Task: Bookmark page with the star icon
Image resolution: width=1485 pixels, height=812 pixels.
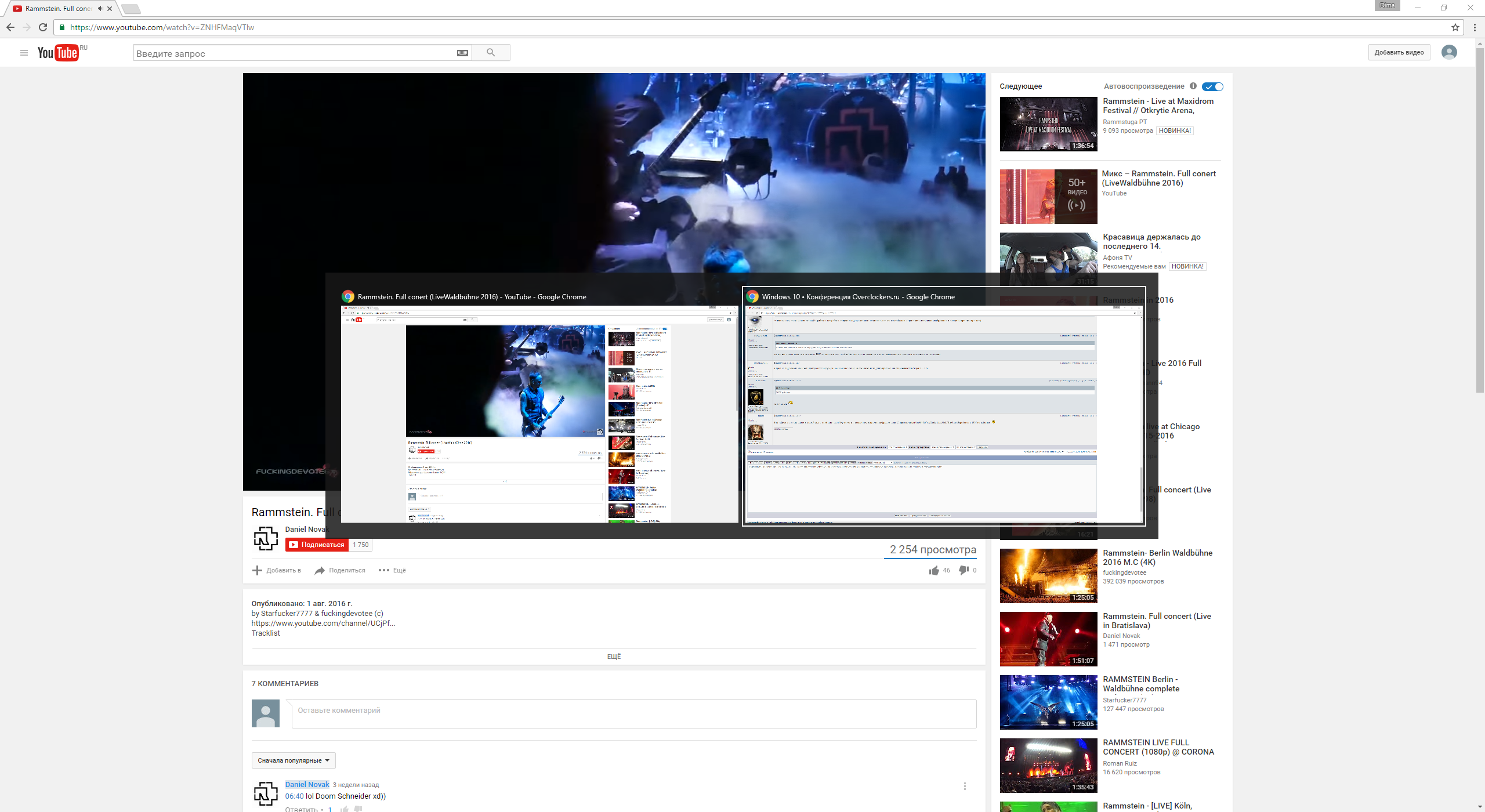Action: (1455, 27)
